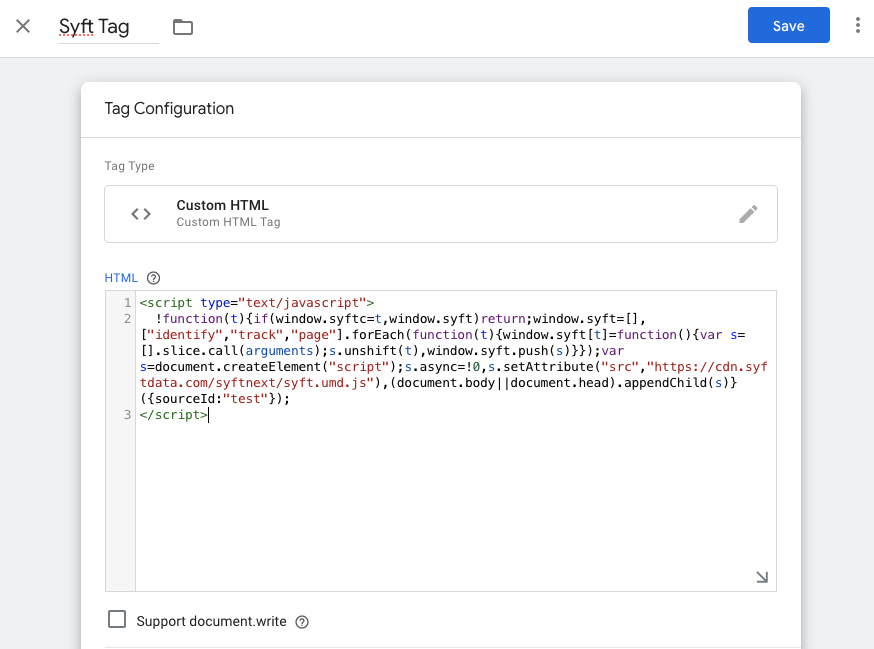Select line number 2 in the gutter
This screenshot has width=874, height=649.
[127, 319]
